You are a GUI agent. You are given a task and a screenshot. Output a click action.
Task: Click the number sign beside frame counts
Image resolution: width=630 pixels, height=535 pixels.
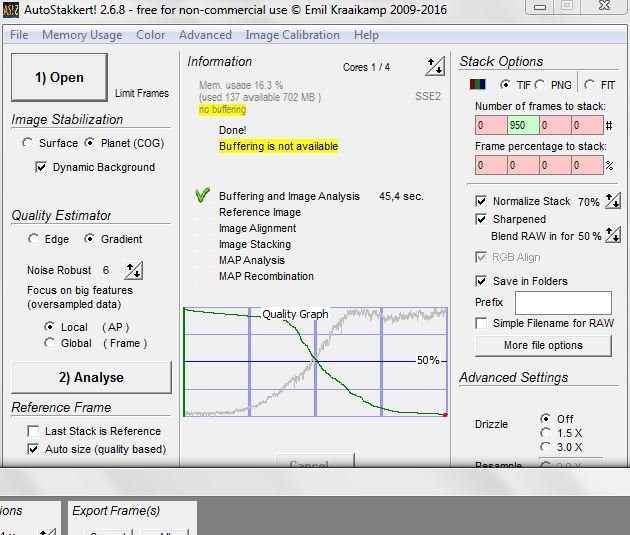(609, 126)
